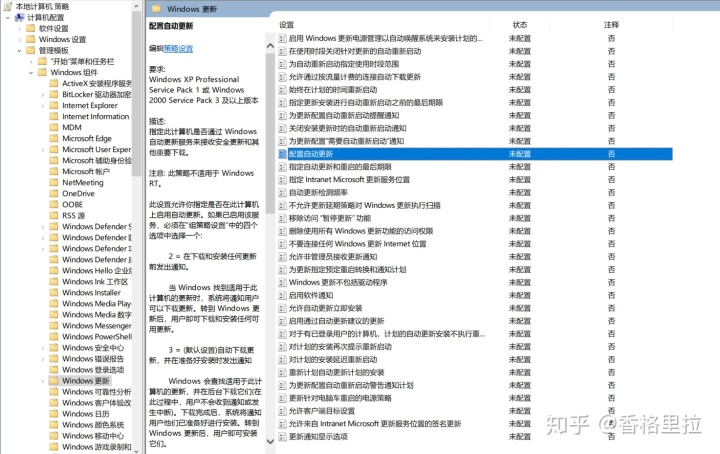The height and width of the screenshot is (454, 720).
Task: Click the folder icon in the Windows 更新 header
Action: (157, 9)
